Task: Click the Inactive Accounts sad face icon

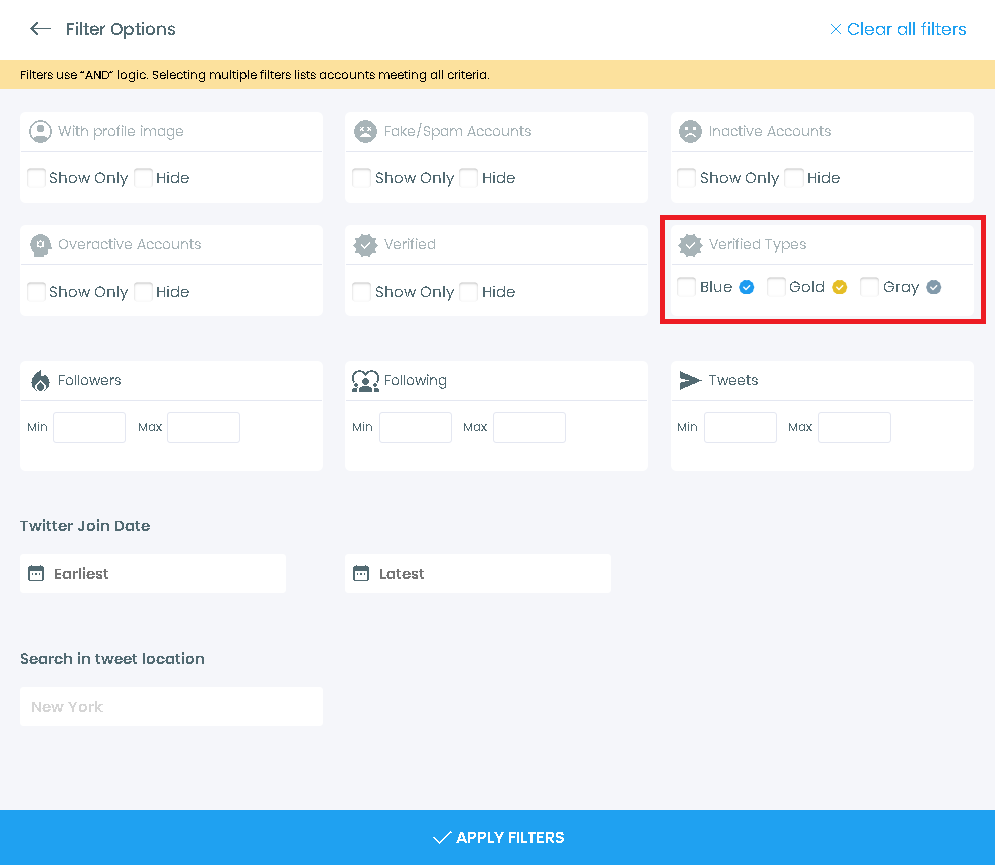Action: tap(690, 131)
